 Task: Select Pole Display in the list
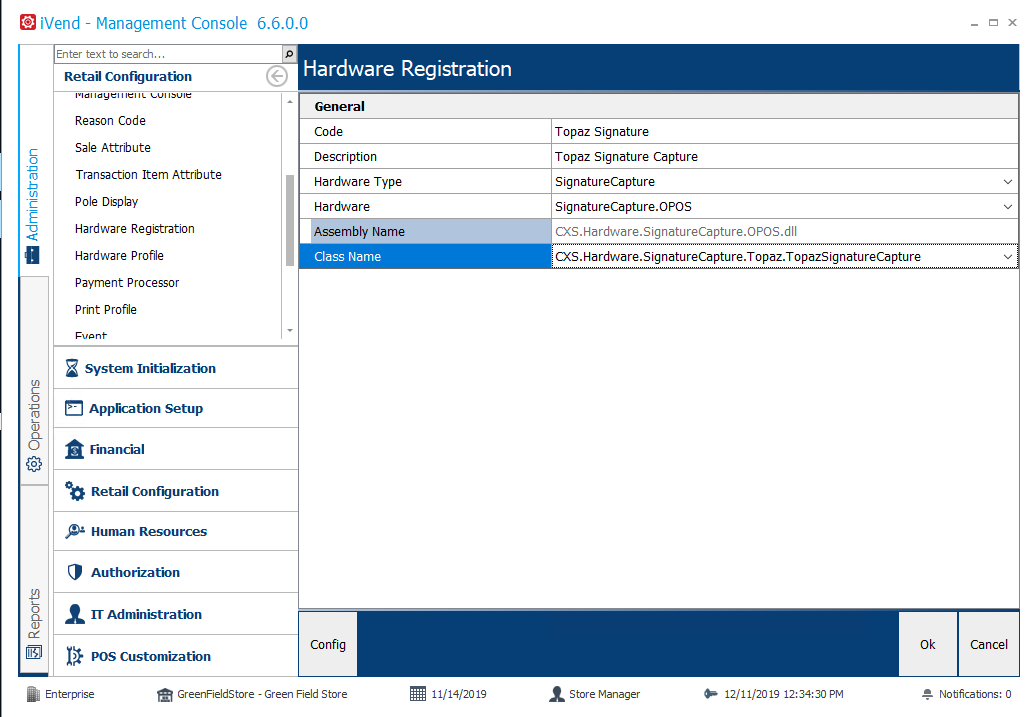pyautogui.click(x=106, y=202)
